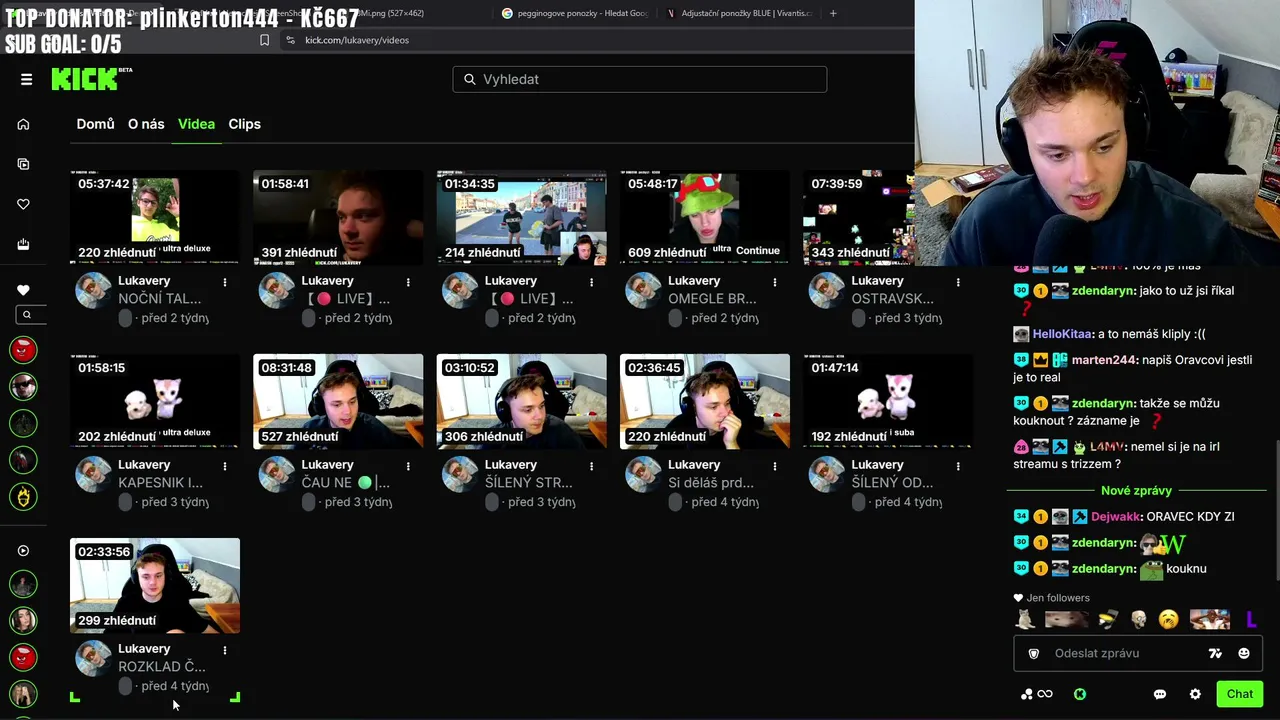
Task: Play the 05:48:17 video thumbnail
Action: tap(705, 217)
